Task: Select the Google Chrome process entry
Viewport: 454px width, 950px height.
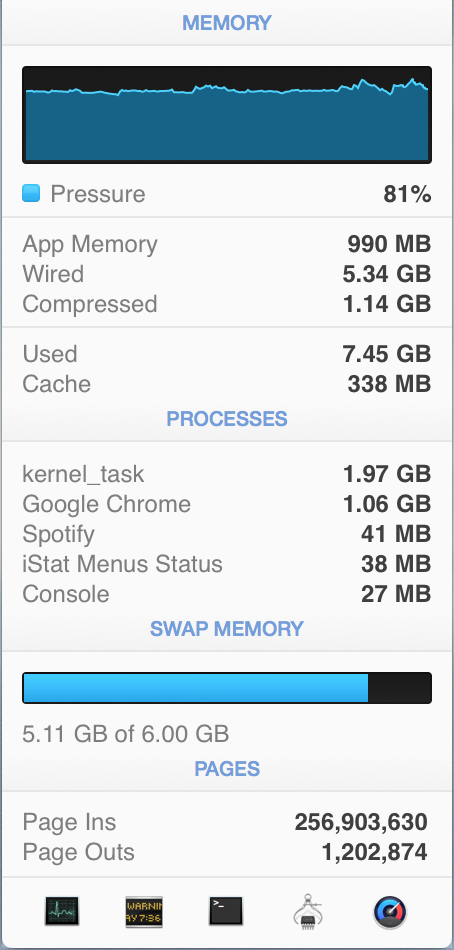Action: coord(227,504)
